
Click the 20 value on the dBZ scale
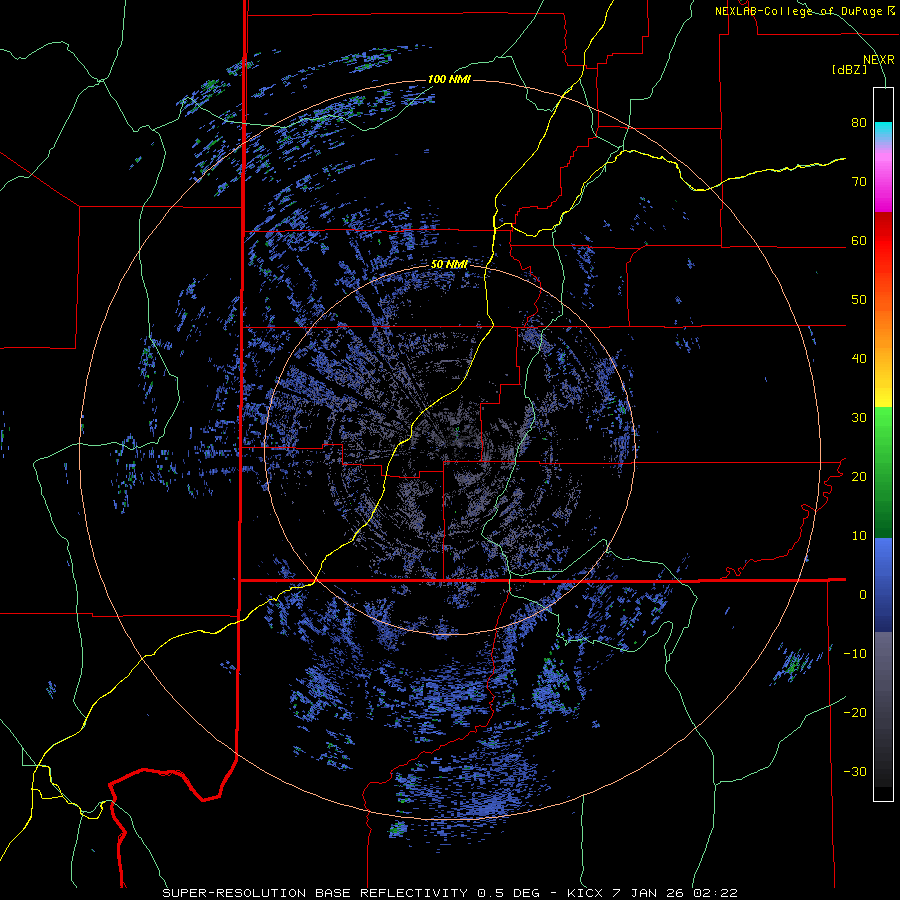pyautogui.click(x=859, y=477)
